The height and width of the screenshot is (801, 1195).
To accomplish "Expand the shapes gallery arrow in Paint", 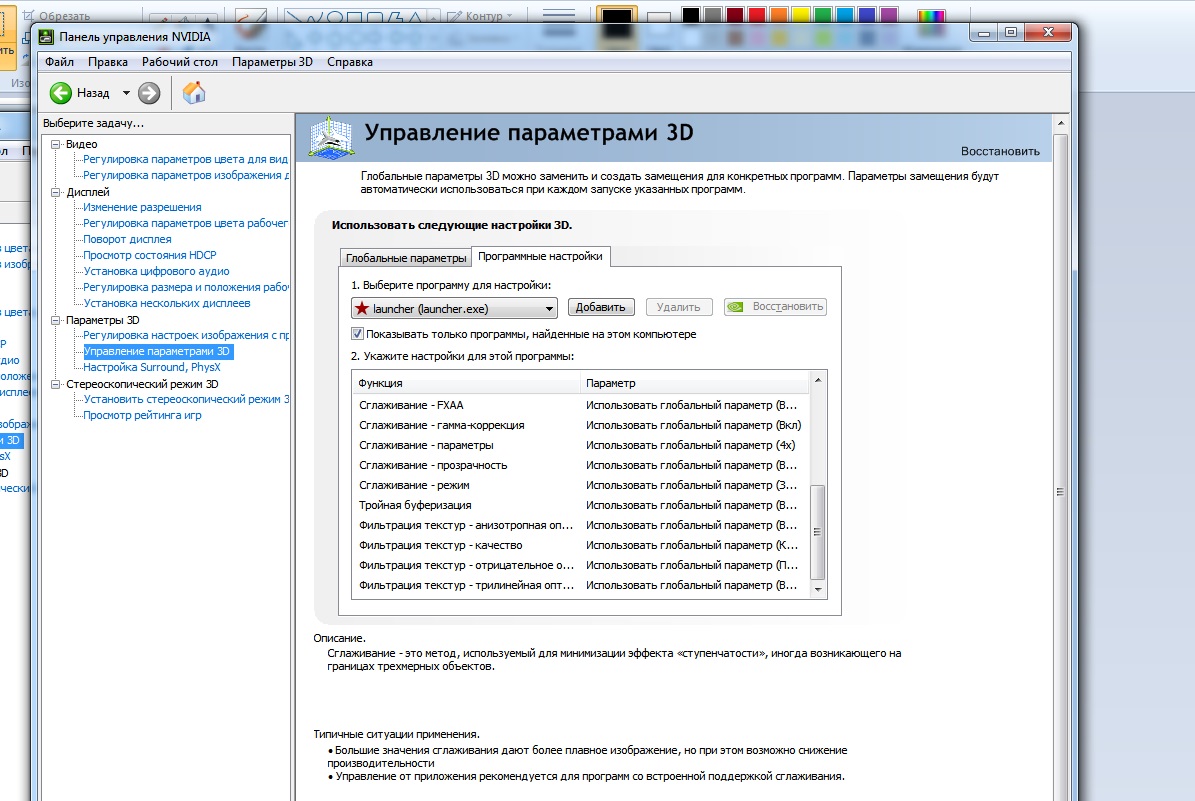I will coord(434,16).
